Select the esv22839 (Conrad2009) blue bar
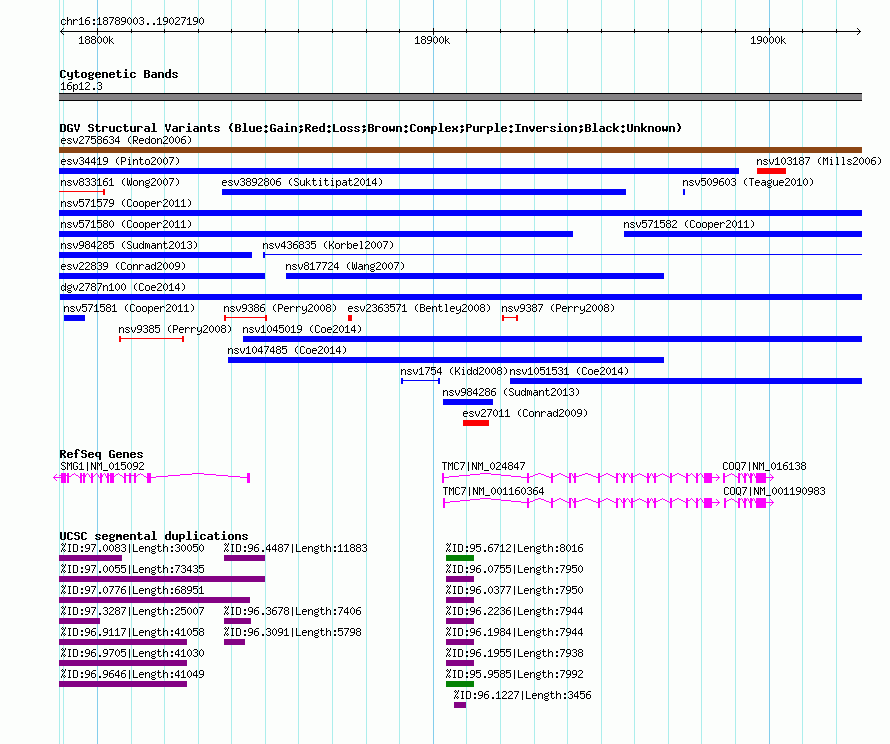890x744 pixels. pyautogui.click(x=162, y=276)
